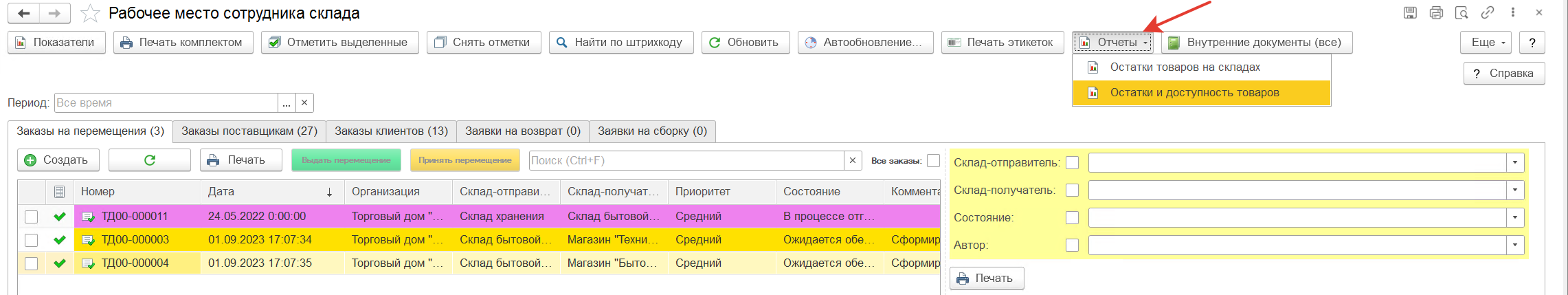Click the column header list icon
1568x295 pixels.
point(59,192)
